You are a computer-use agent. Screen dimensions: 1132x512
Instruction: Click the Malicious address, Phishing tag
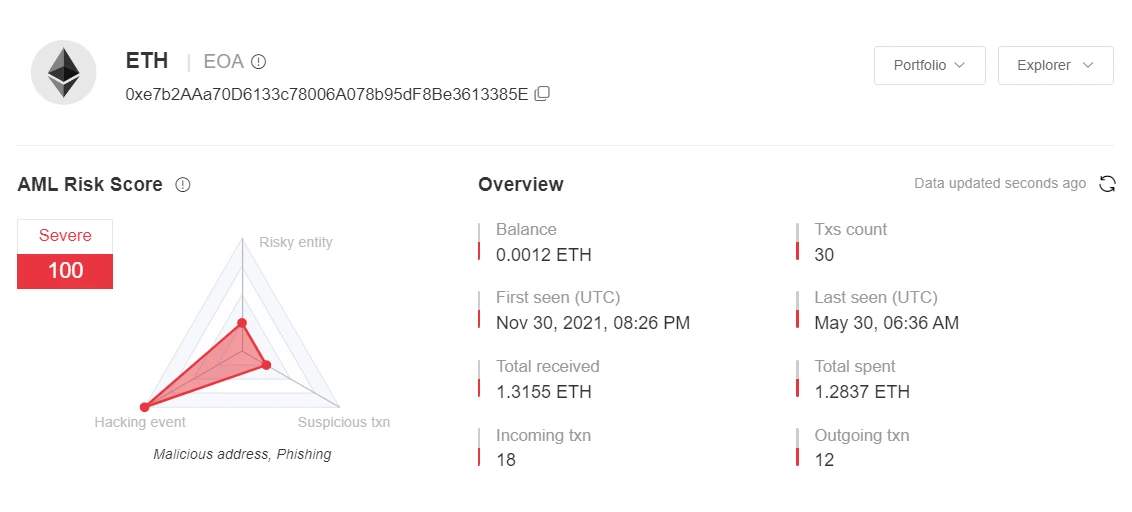[x=242, y=454]
